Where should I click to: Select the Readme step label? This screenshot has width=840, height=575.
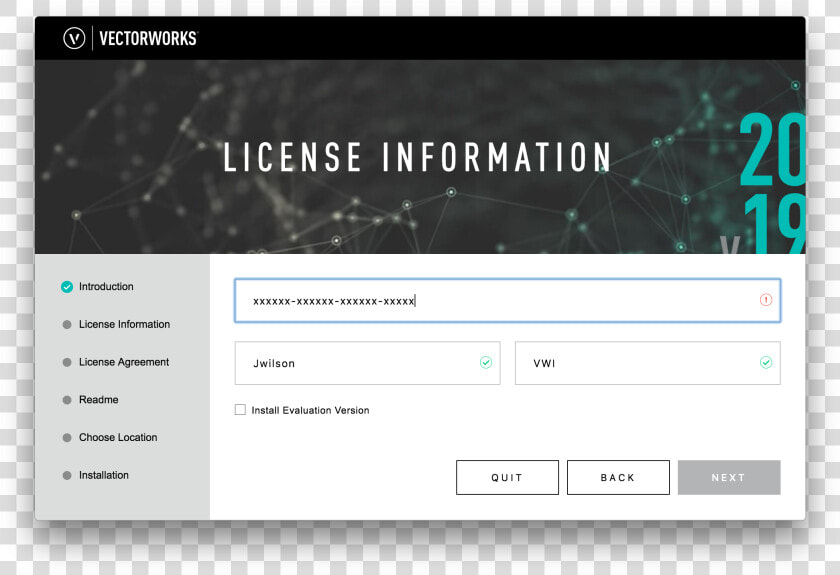(x=99, y=400)
